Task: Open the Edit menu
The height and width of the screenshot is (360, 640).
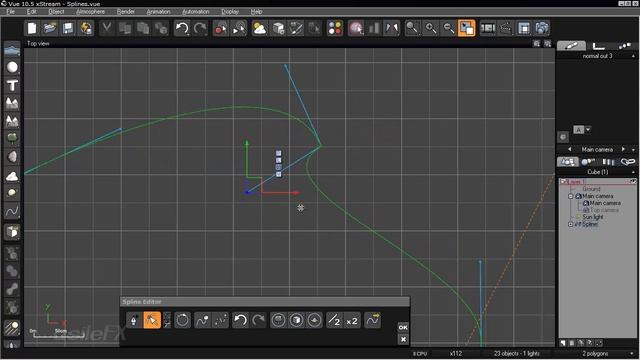Action: pos(31,11)
